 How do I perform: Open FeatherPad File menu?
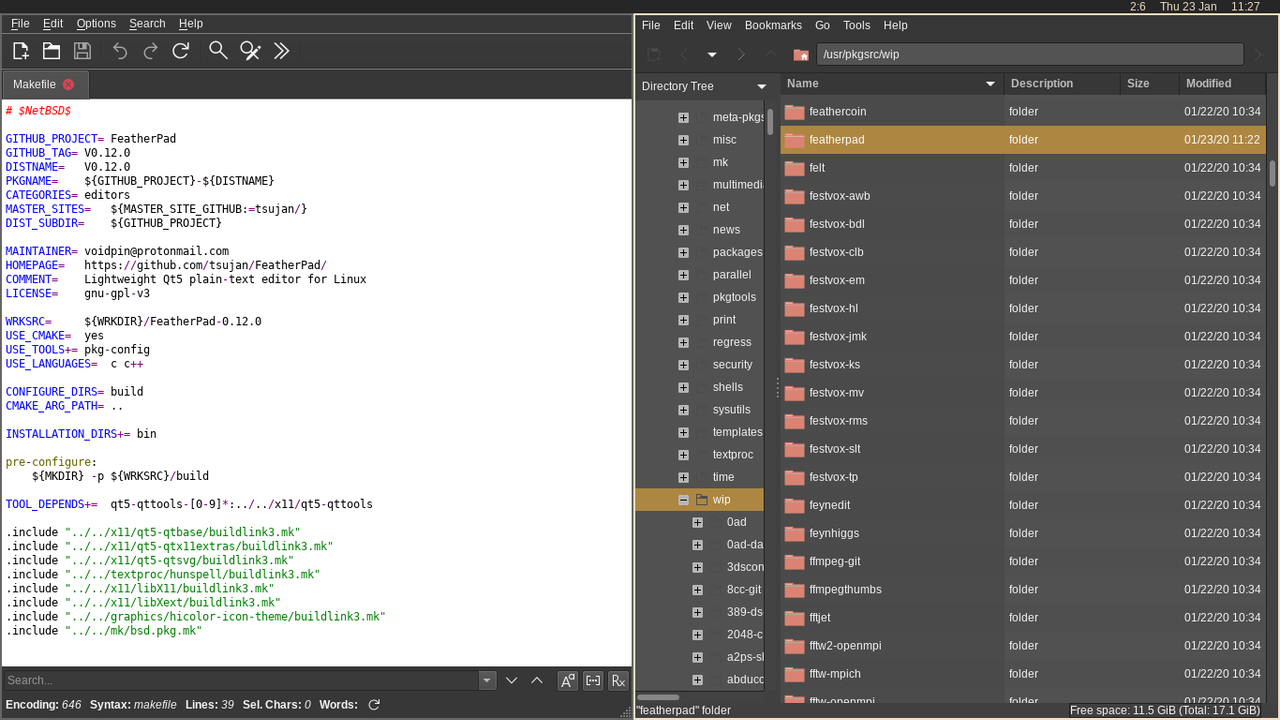click(x=20, y=23)
